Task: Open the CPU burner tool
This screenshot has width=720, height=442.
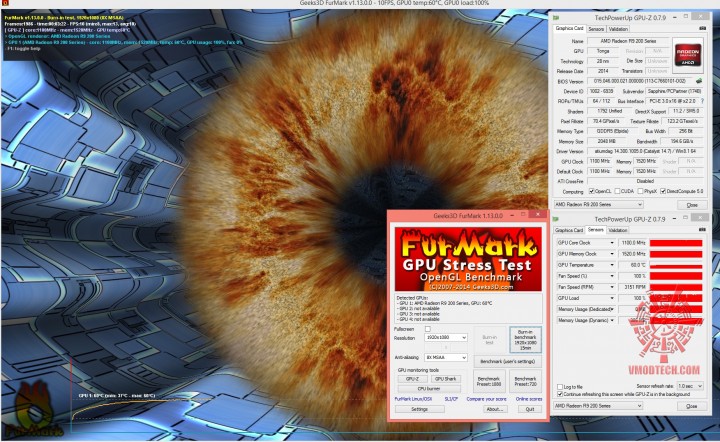Action: [429, 388]
